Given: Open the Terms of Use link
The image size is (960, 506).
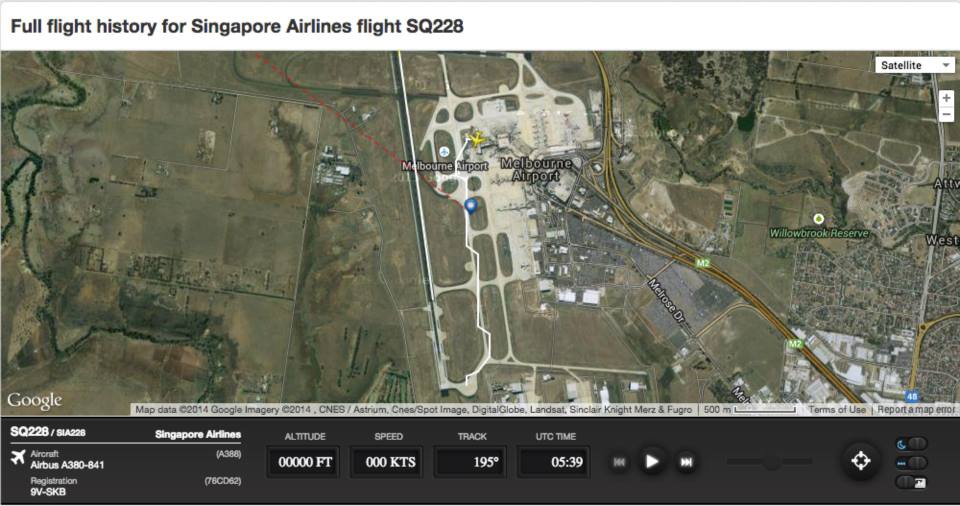Looking at the screenshot, I should [x=837, y=409].
